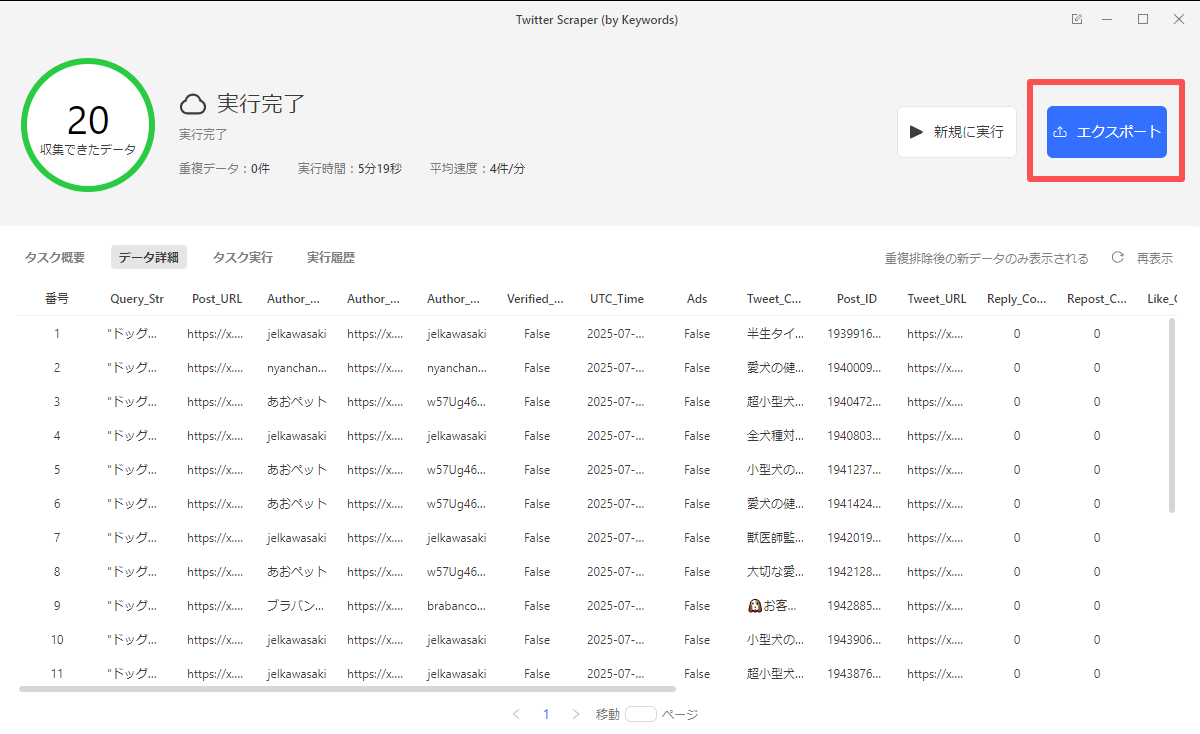Switch to the タスク実行 tab
Viewport: 1200px width, 734px height.
pos(242,258)
